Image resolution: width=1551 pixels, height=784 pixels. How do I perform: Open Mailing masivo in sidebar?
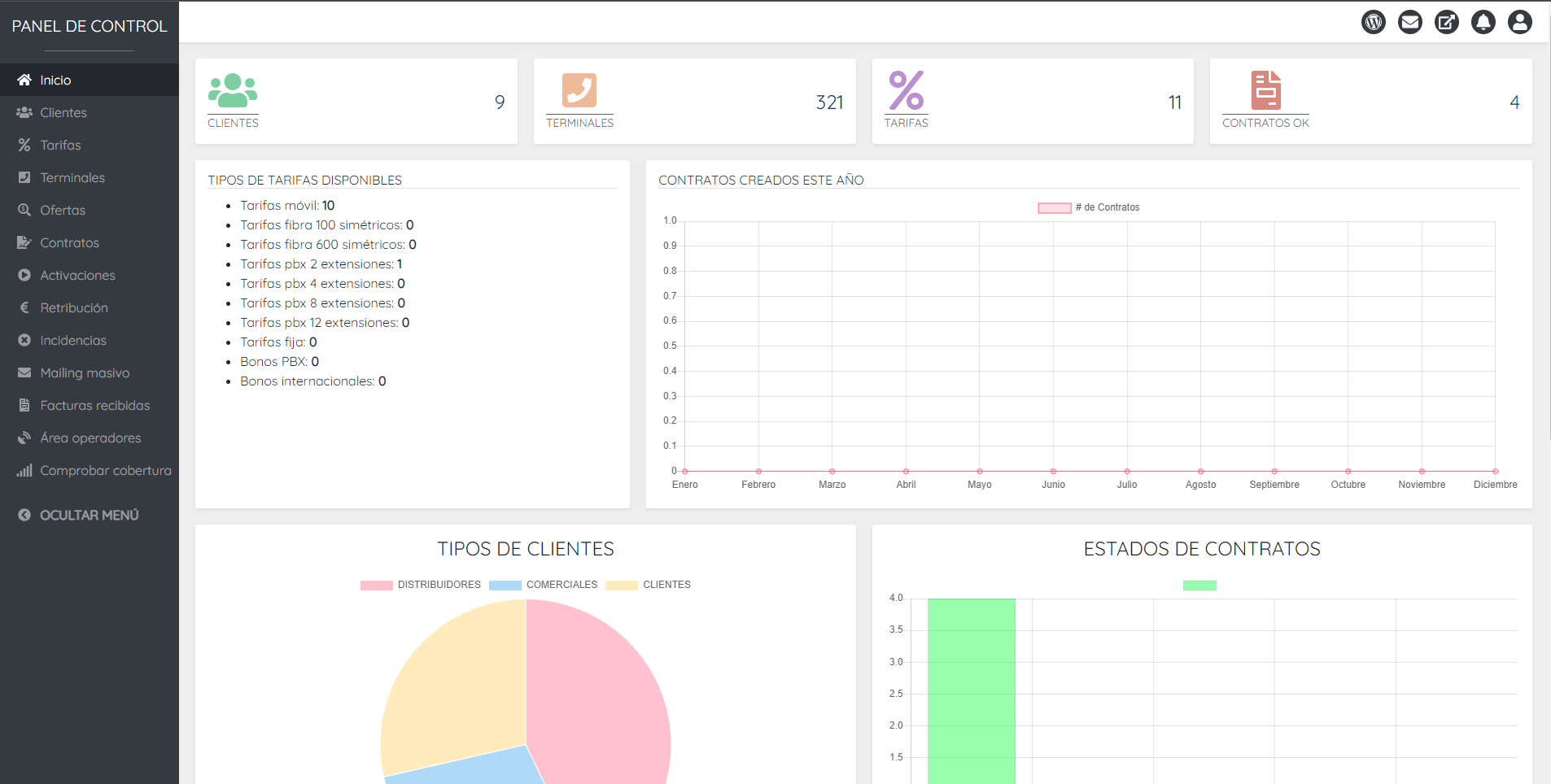[x=90, y=372]
